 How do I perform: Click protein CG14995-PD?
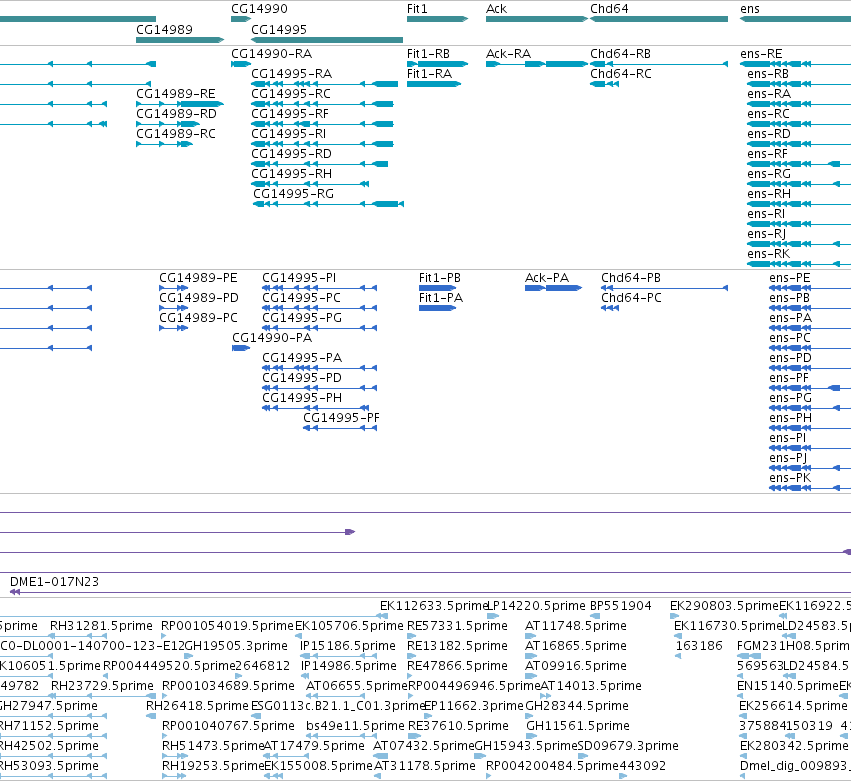pyautogui.click(x=320, y=388)
